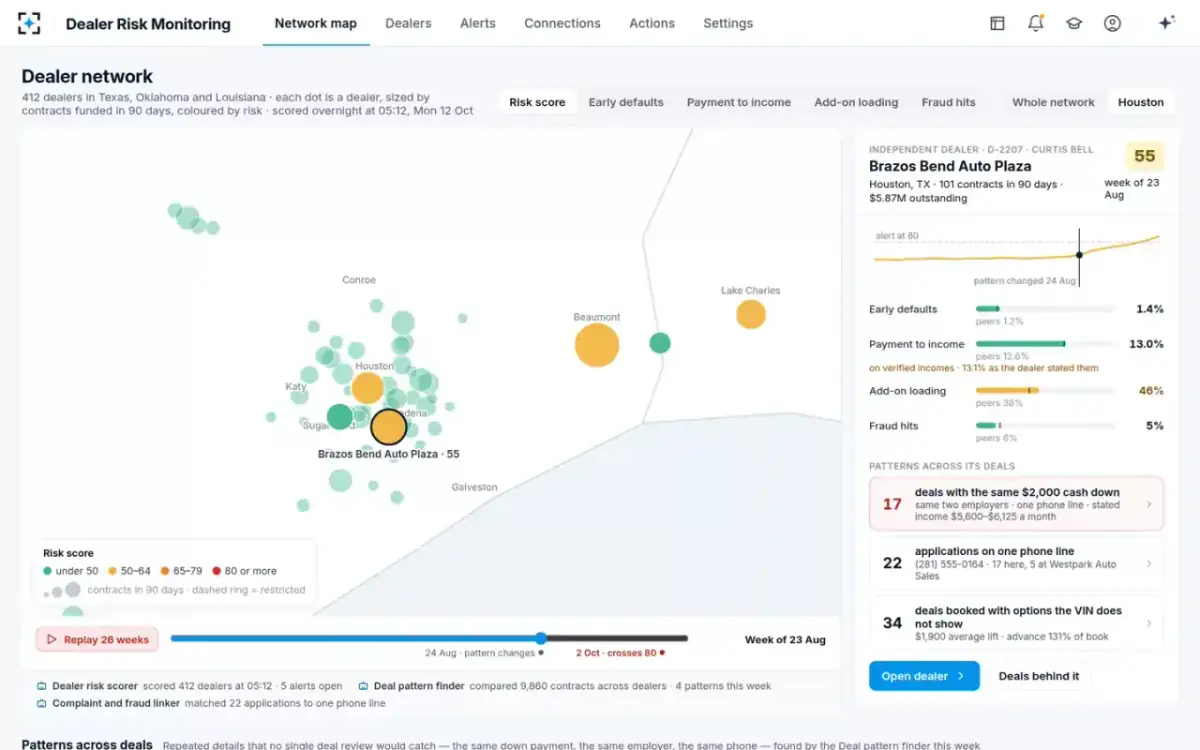Image resolution: width=1200 pixels, height=750 pixels.
Task: Select the Brazos Bend Auto Plaza dealer dot
Action: 388,427
